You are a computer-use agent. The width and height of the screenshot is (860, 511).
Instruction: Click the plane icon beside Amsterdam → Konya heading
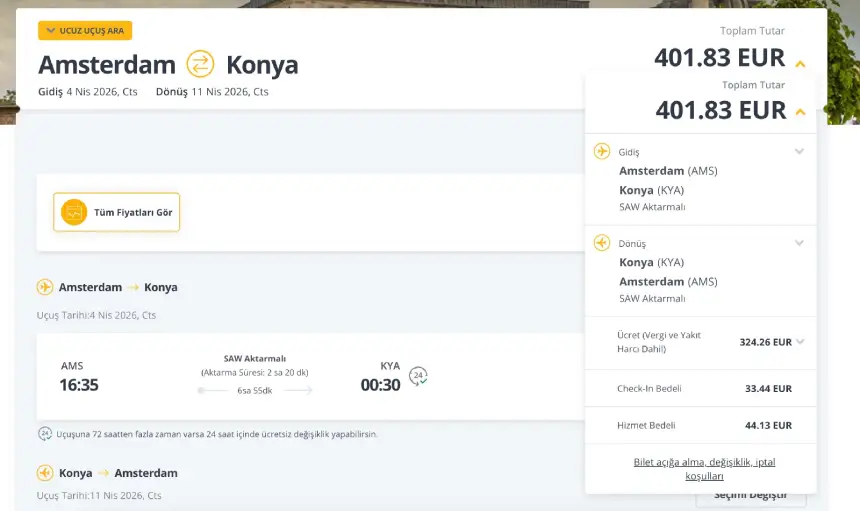(x=45, y=287)
